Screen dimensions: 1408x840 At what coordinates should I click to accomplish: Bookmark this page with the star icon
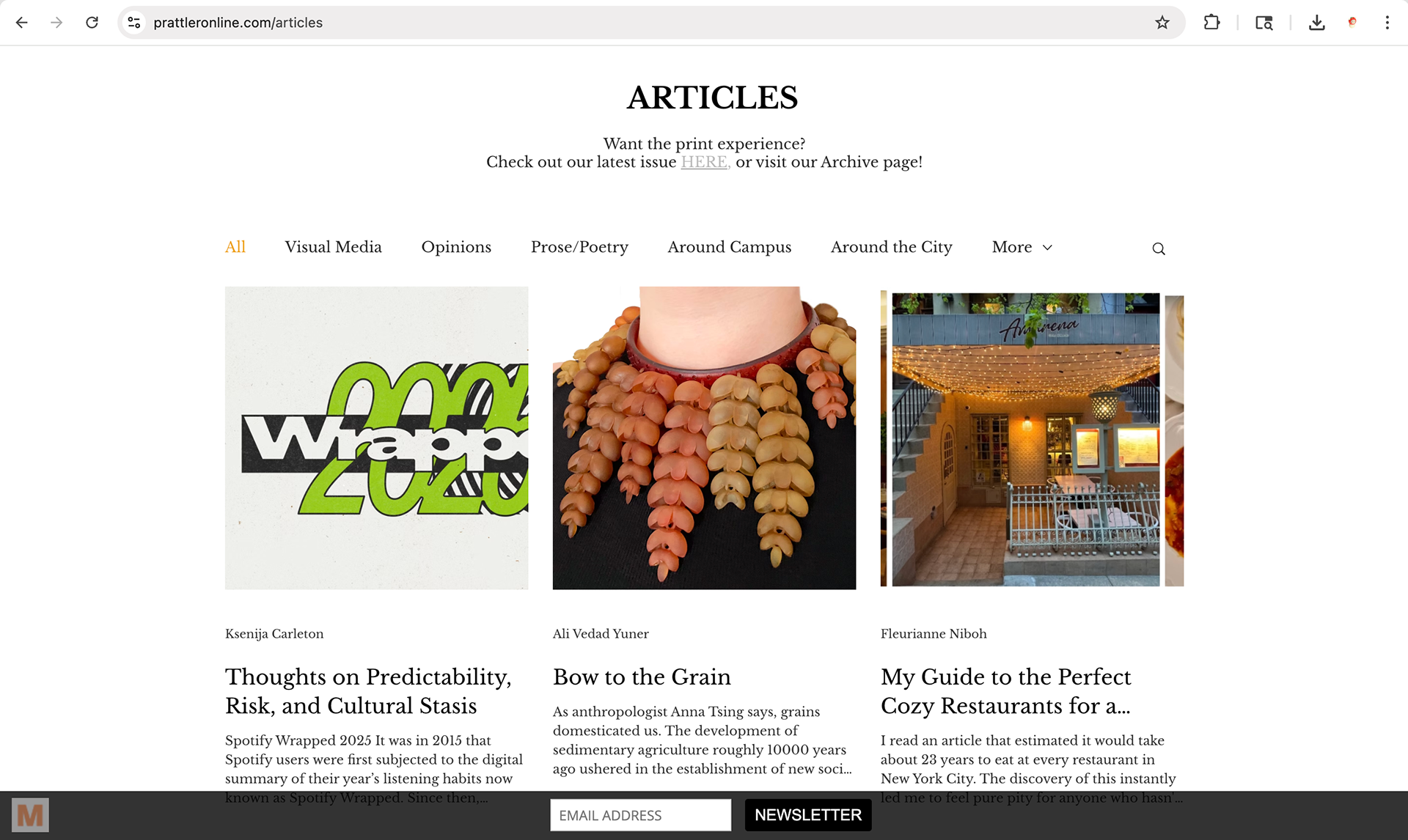1162,23
